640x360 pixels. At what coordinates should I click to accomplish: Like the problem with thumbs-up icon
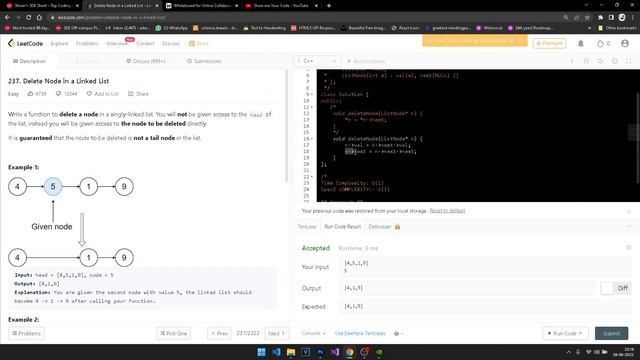(x=30, y=94)
